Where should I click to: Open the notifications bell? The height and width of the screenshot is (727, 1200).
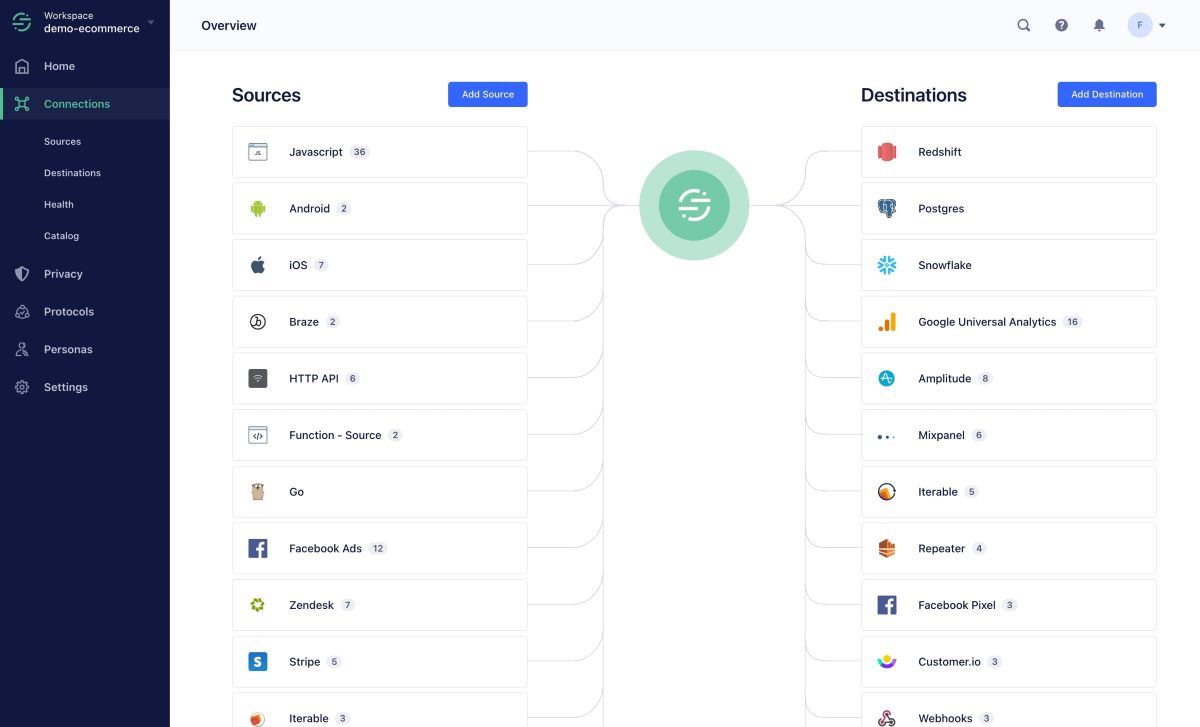pyautogui.click(x=1099, y=26)
